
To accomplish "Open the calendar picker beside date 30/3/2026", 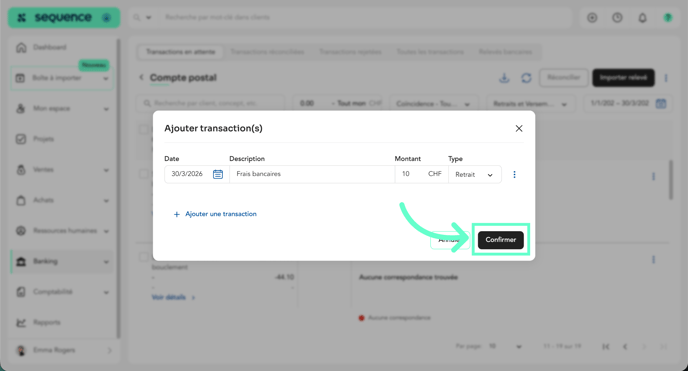I will click(218, 174).
